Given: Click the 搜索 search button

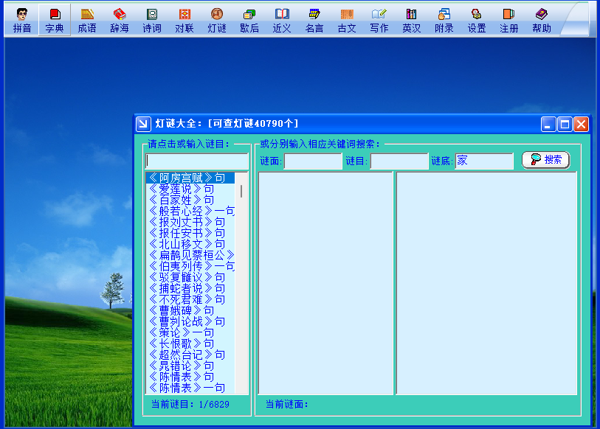Looking at the screenshot, I should click(x=545, y=160).
